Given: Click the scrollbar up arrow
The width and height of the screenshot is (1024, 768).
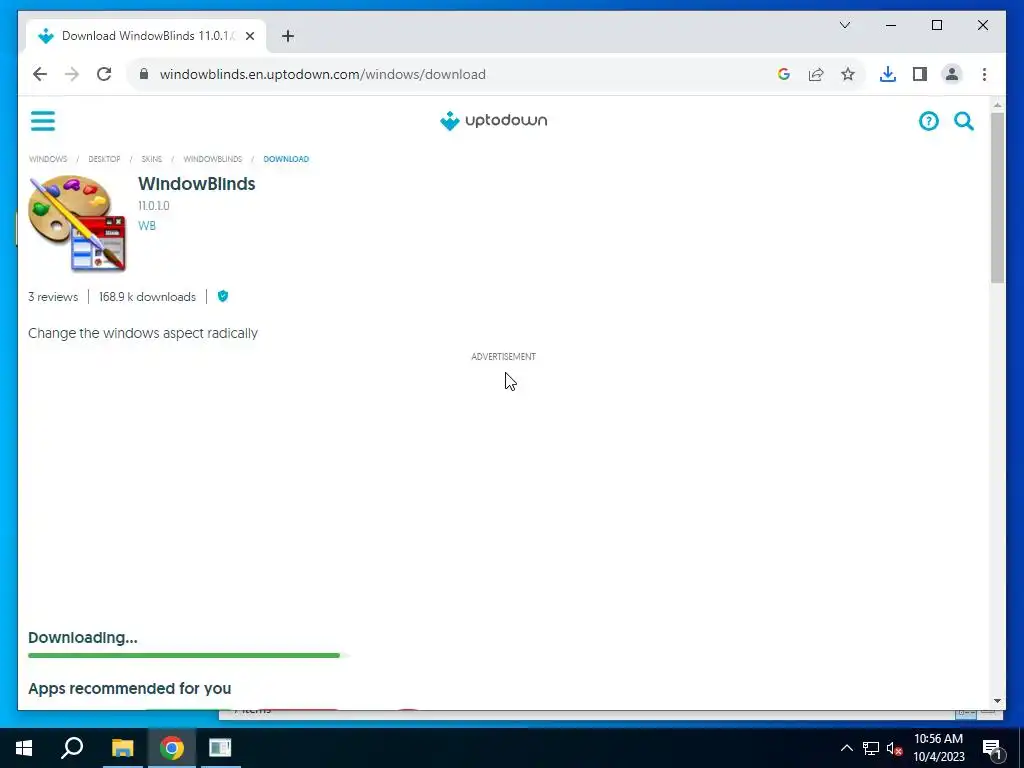Looking at the screenshot, I should tap(997, 104).
